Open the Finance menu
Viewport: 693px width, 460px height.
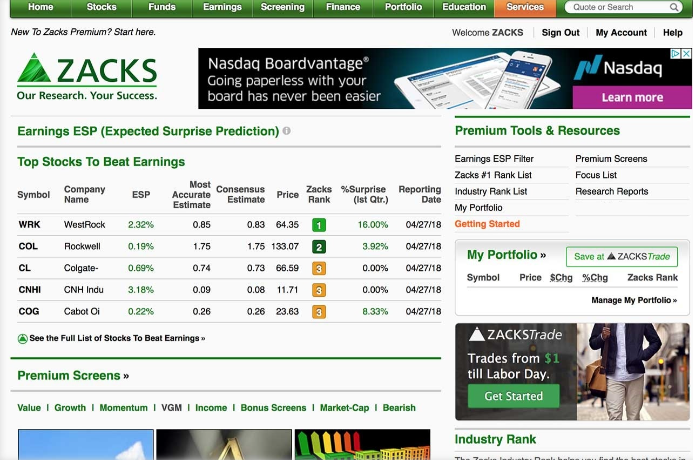343,7
